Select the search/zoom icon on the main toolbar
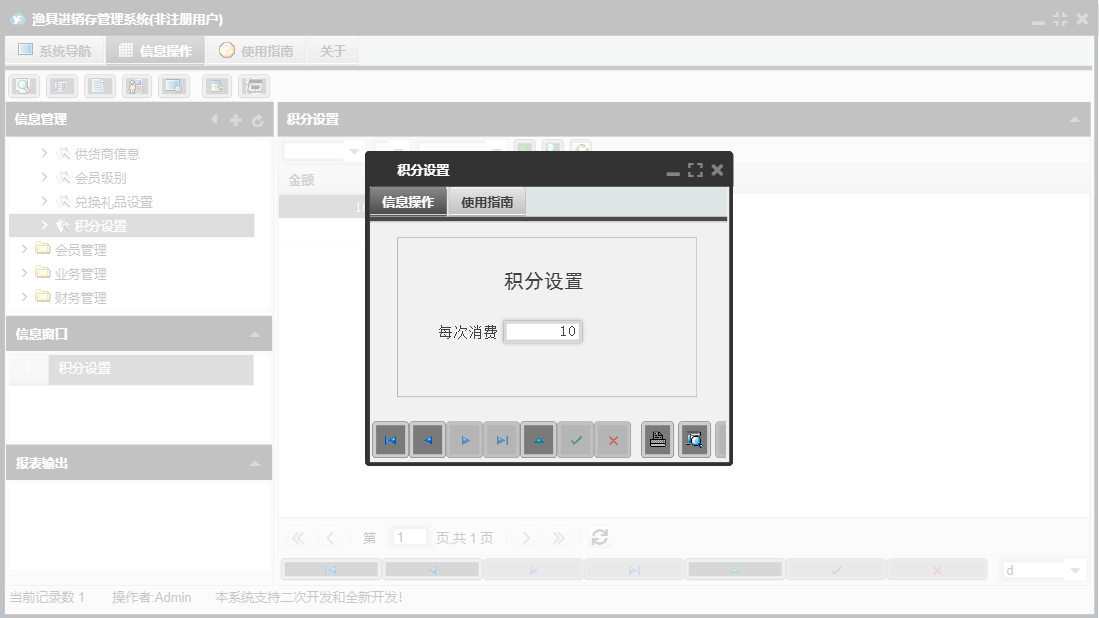Screen dimensions: 1099x618 pyautogui.click(x=23, y=86)
